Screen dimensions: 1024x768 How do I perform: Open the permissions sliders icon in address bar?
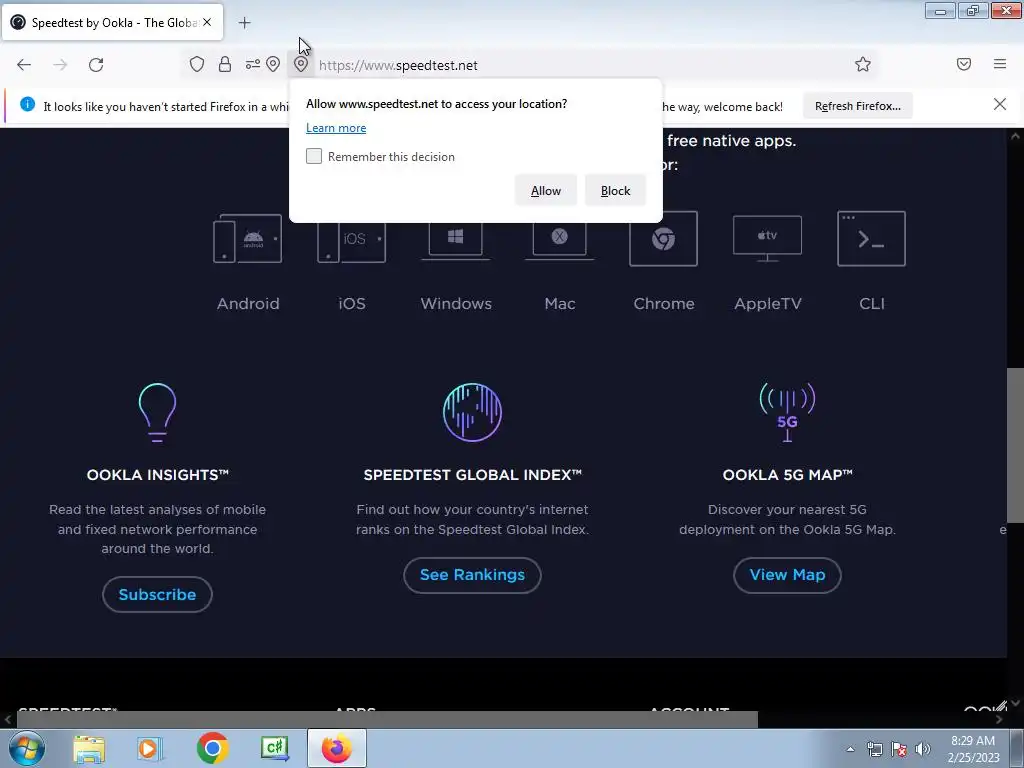click(x=252, y=64)
